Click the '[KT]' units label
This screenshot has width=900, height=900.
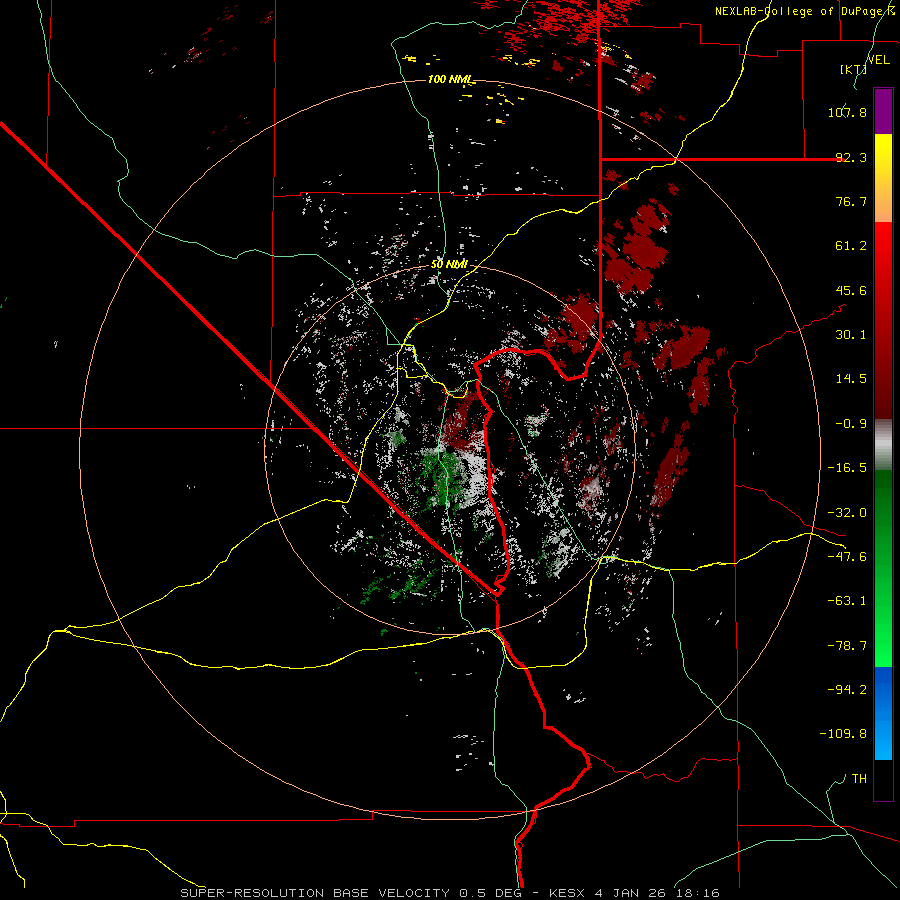(x=853, y=69)
